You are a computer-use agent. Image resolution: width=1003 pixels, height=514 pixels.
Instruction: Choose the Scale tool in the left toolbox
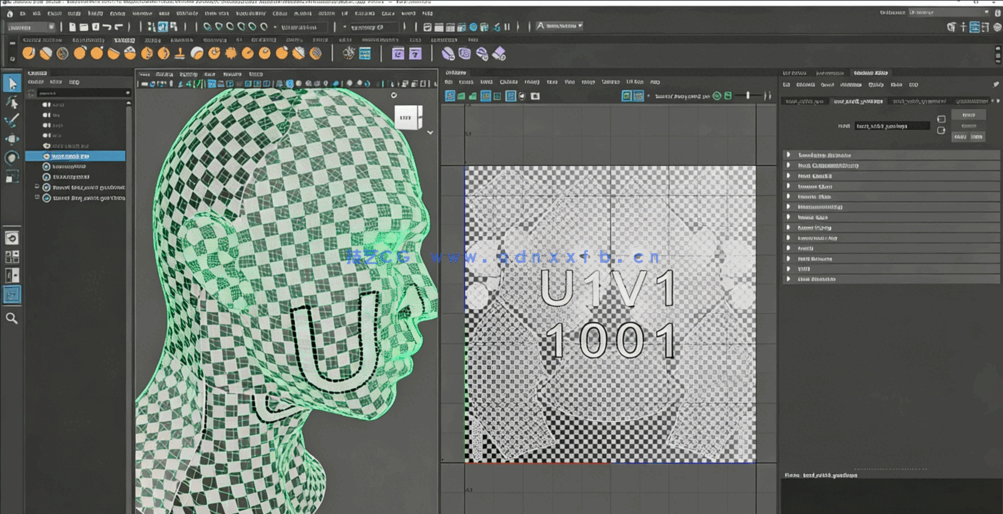pos(12,176)
